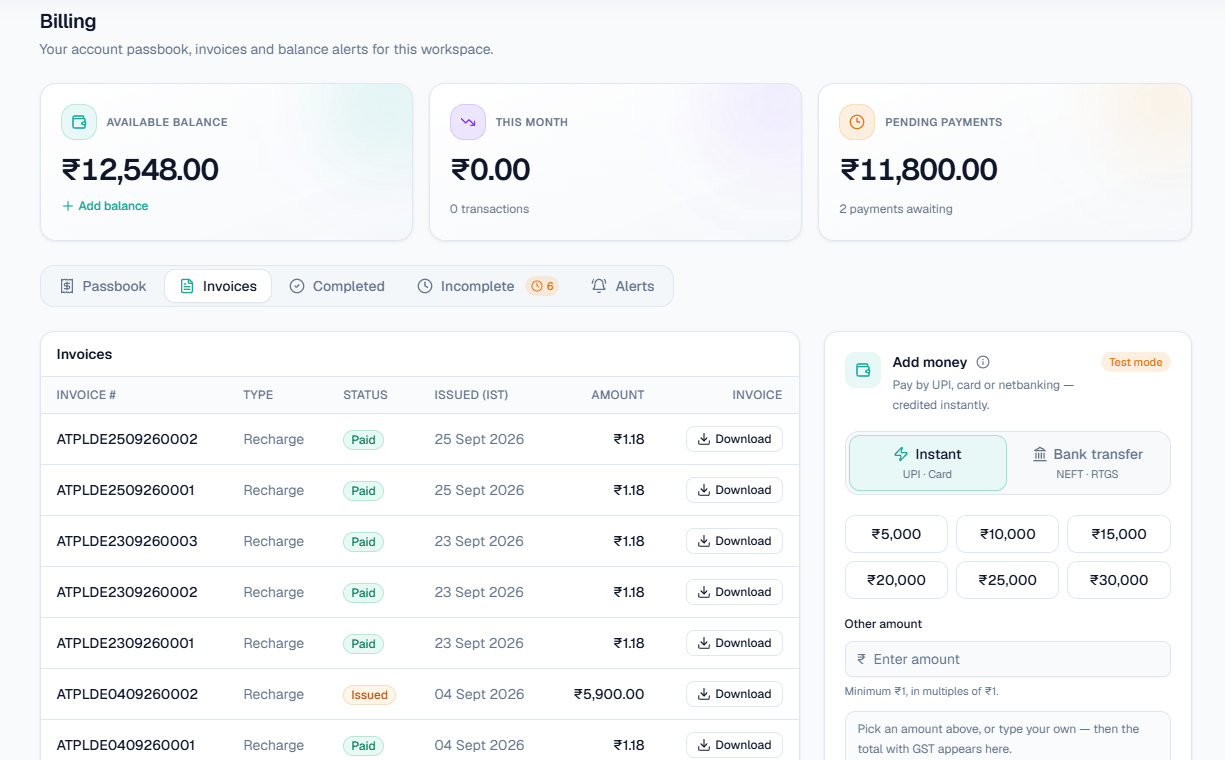Download invoice ATPLDE0409260001
Screen dimensions: 1225x760
click(x=734, y=745)
